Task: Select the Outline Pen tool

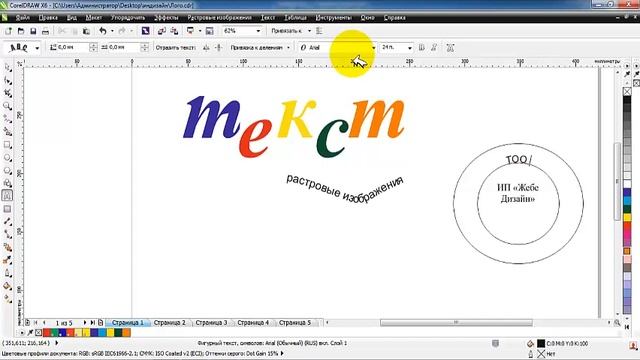Action: click(7, 273)
